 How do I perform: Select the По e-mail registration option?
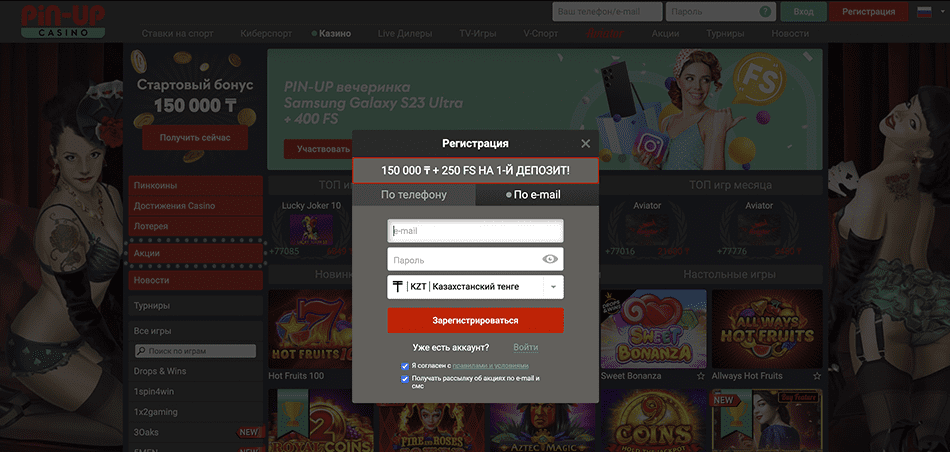click(537, 195)
